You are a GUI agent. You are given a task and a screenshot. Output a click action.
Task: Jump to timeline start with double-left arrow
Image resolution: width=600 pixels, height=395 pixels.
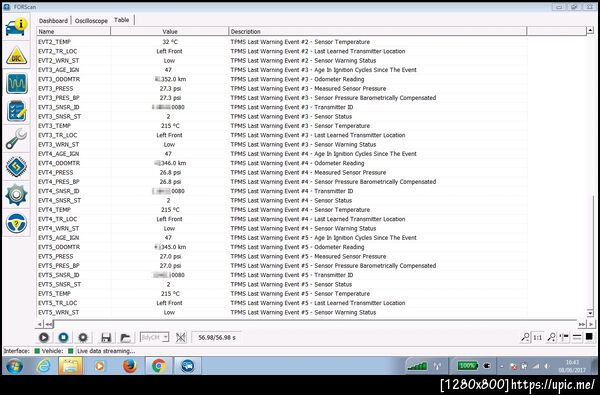[49, 324]
